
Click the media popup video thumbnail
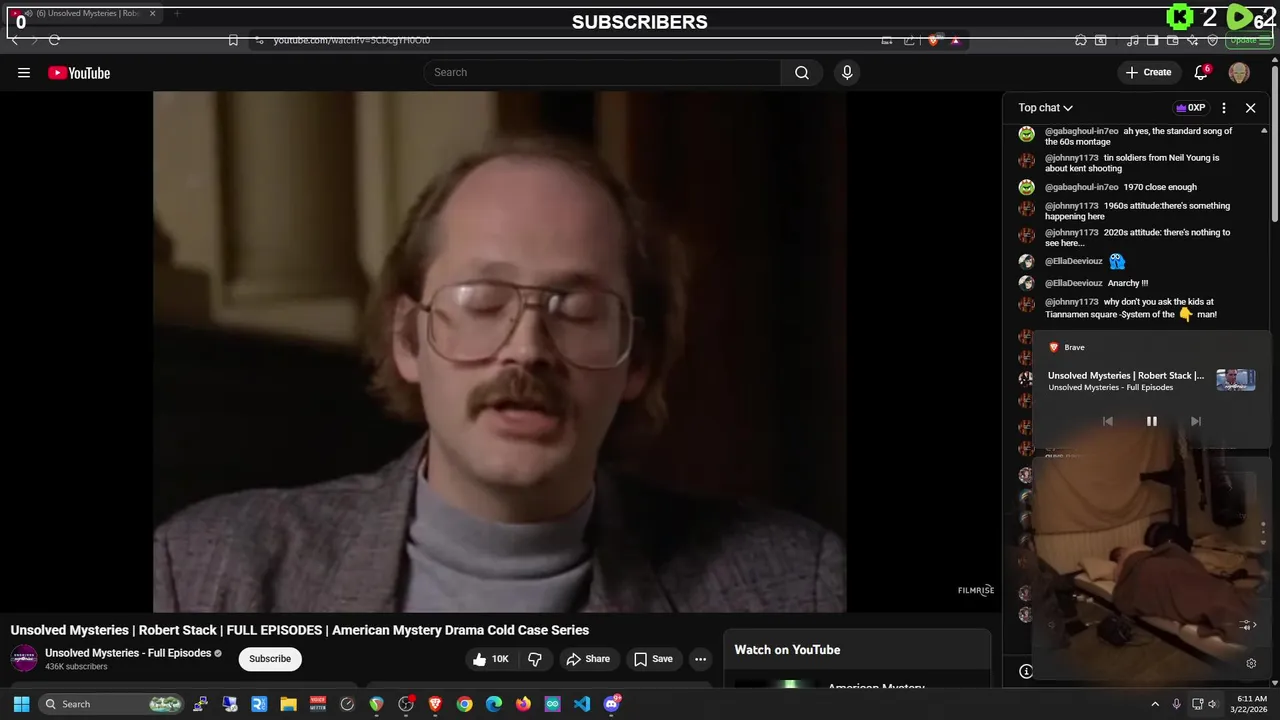1235,380
